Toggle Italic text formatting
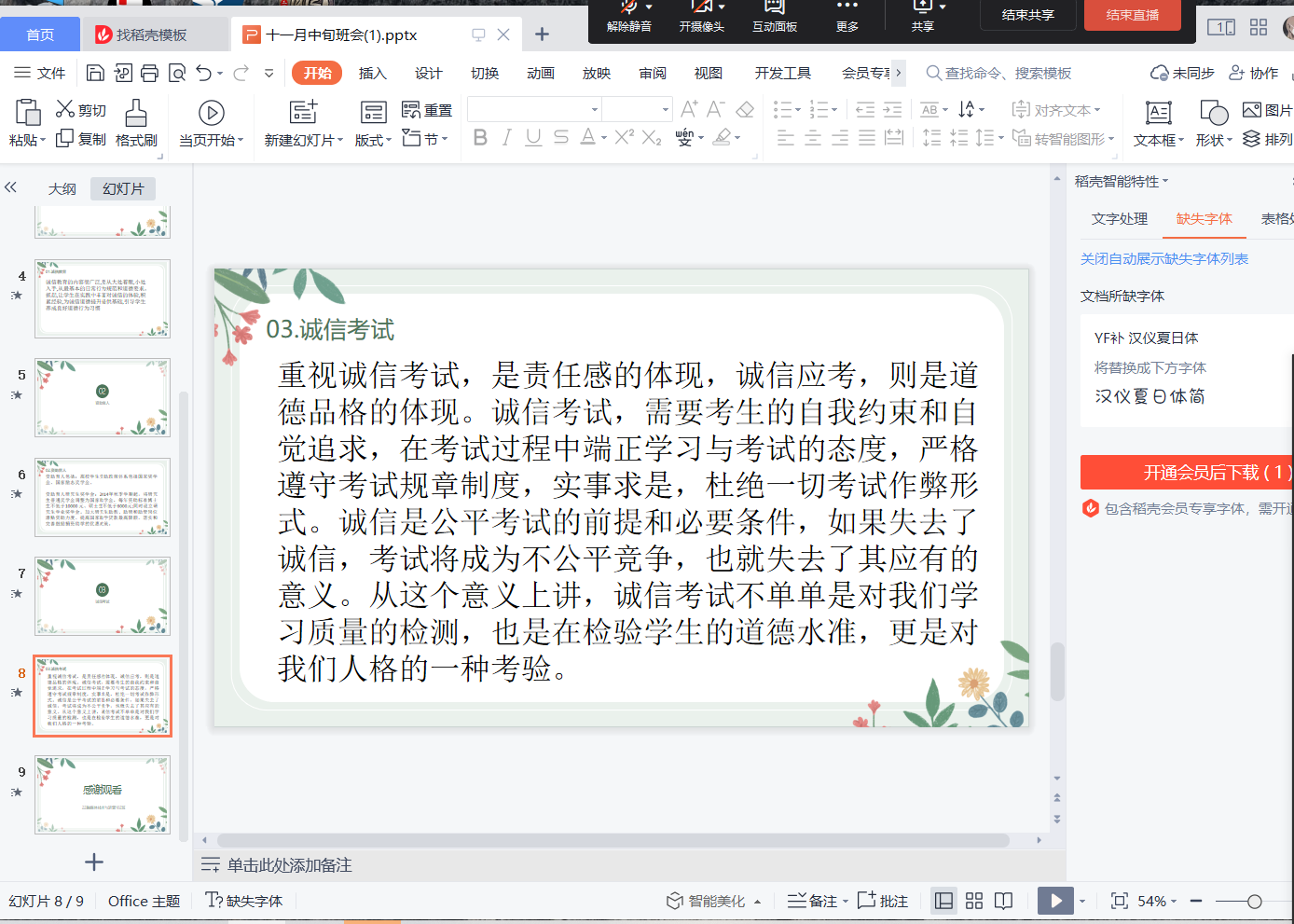1294x924 pixels. pyautogui.click(x=506, y=138)
